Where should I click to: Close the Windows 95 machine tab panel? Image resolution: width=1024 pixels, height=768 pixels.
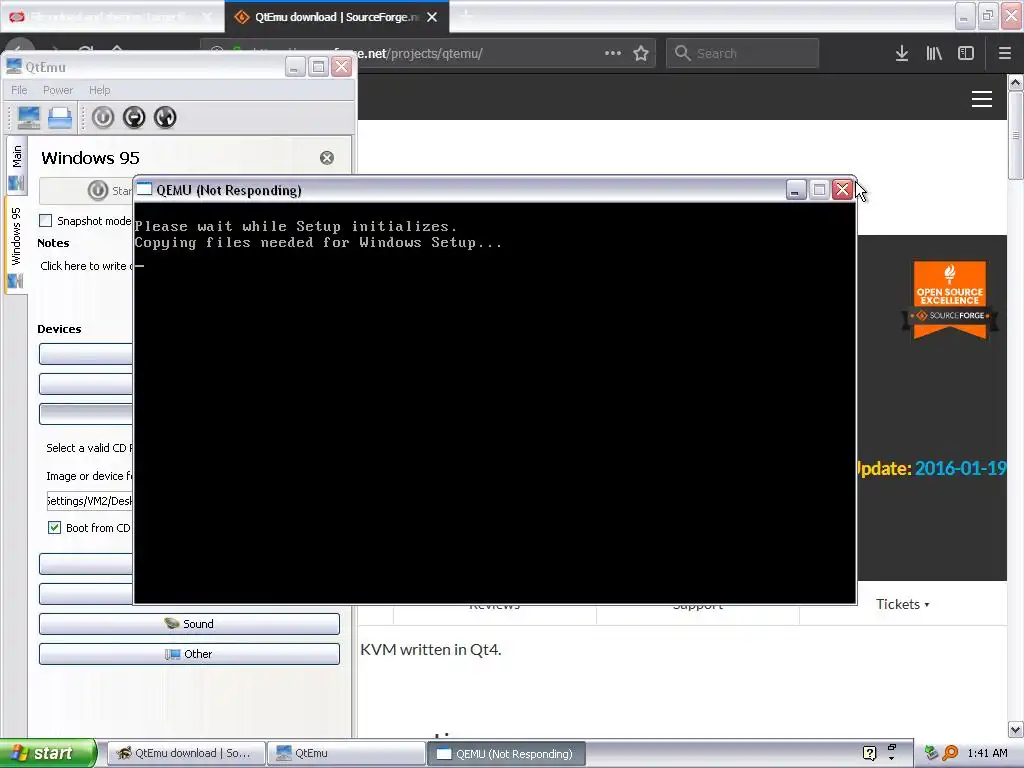[327, 157]
